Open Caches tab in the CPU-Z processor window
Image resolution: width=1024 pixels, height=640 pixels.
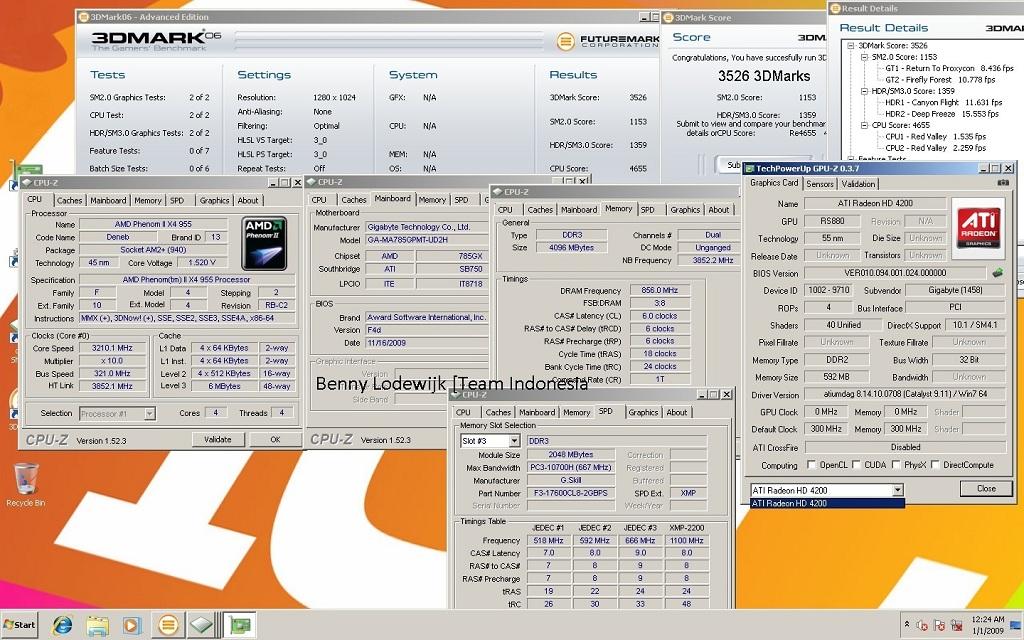point(69,200)
